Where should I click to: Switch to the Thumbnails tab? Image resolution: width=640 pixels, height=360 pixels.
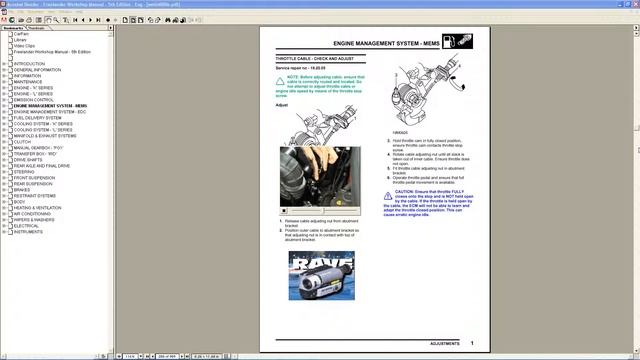(x=37, y=28)
